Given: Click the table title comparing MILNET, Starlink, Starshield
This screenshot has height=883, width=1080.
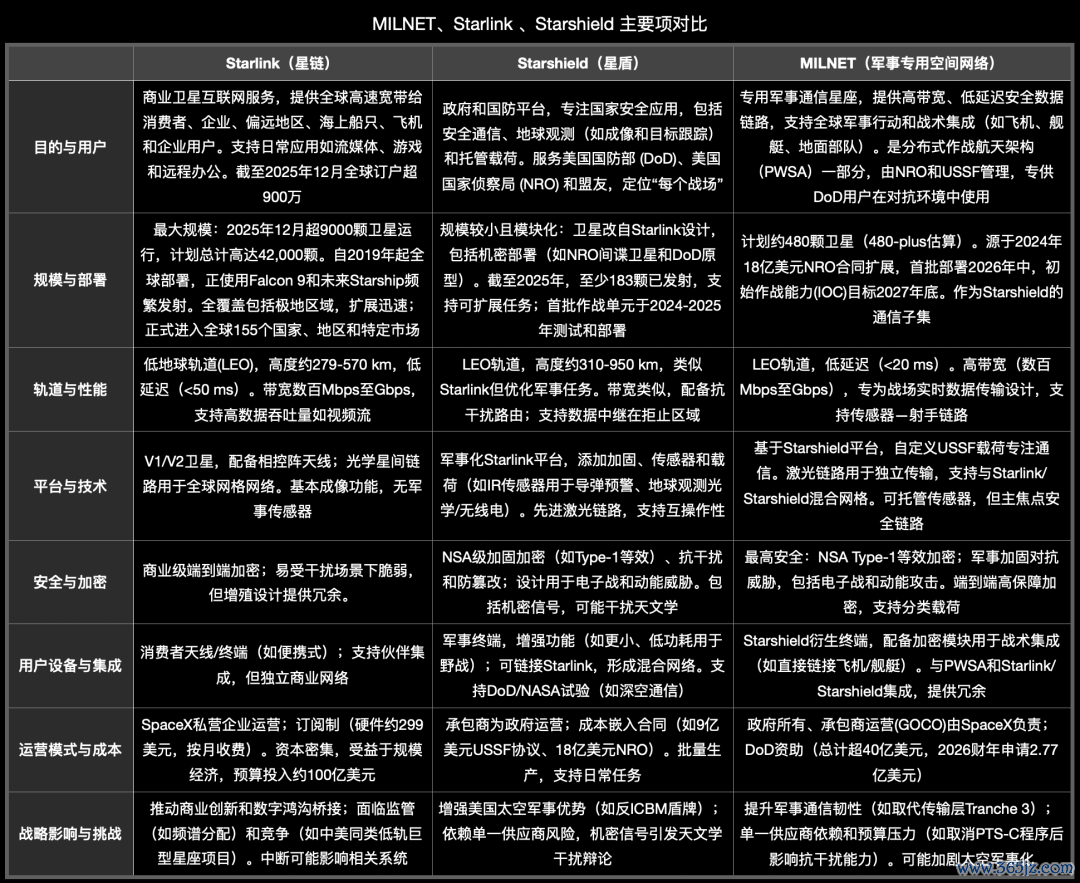Looking at the screenshot, I should (x=540, y=23).
